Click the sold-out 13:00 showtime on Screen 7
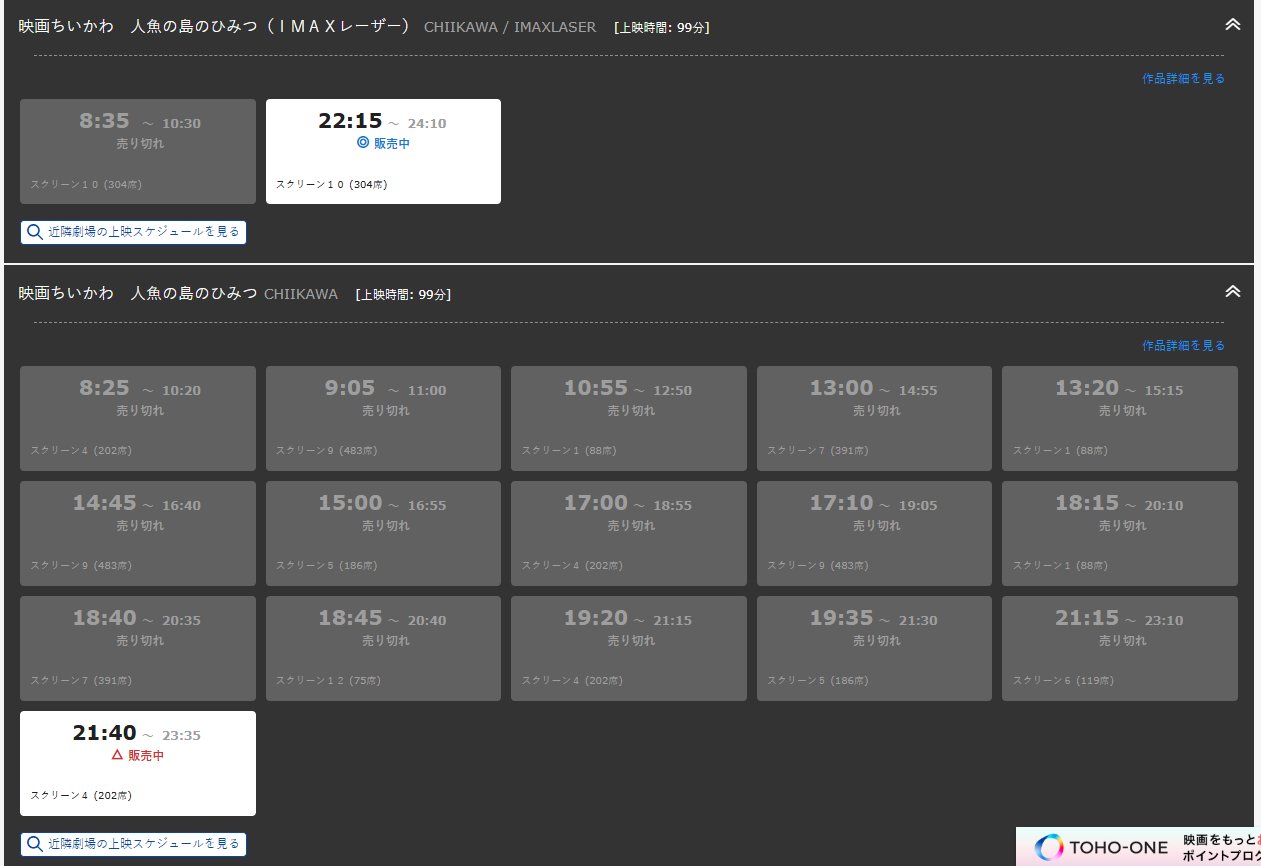 click(x=874, y=418)
